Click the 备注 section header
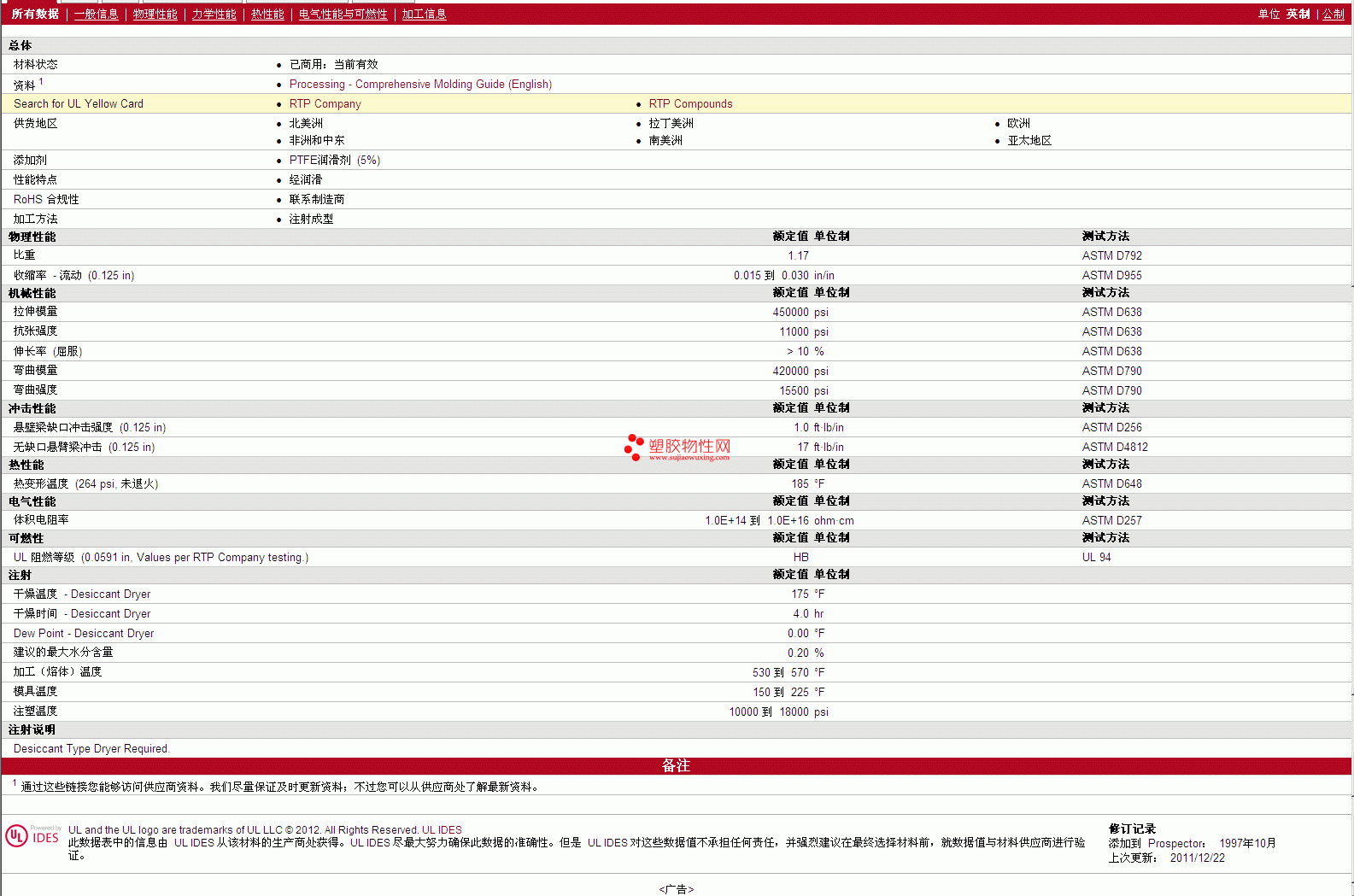1354x896 pixels. pyautogui.click(x=676, y=765)
